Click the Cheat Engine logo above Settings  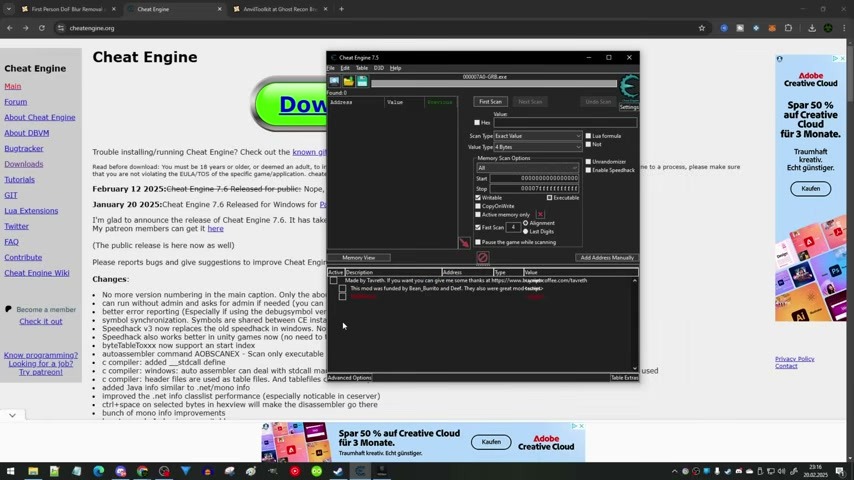pos(629,87)
